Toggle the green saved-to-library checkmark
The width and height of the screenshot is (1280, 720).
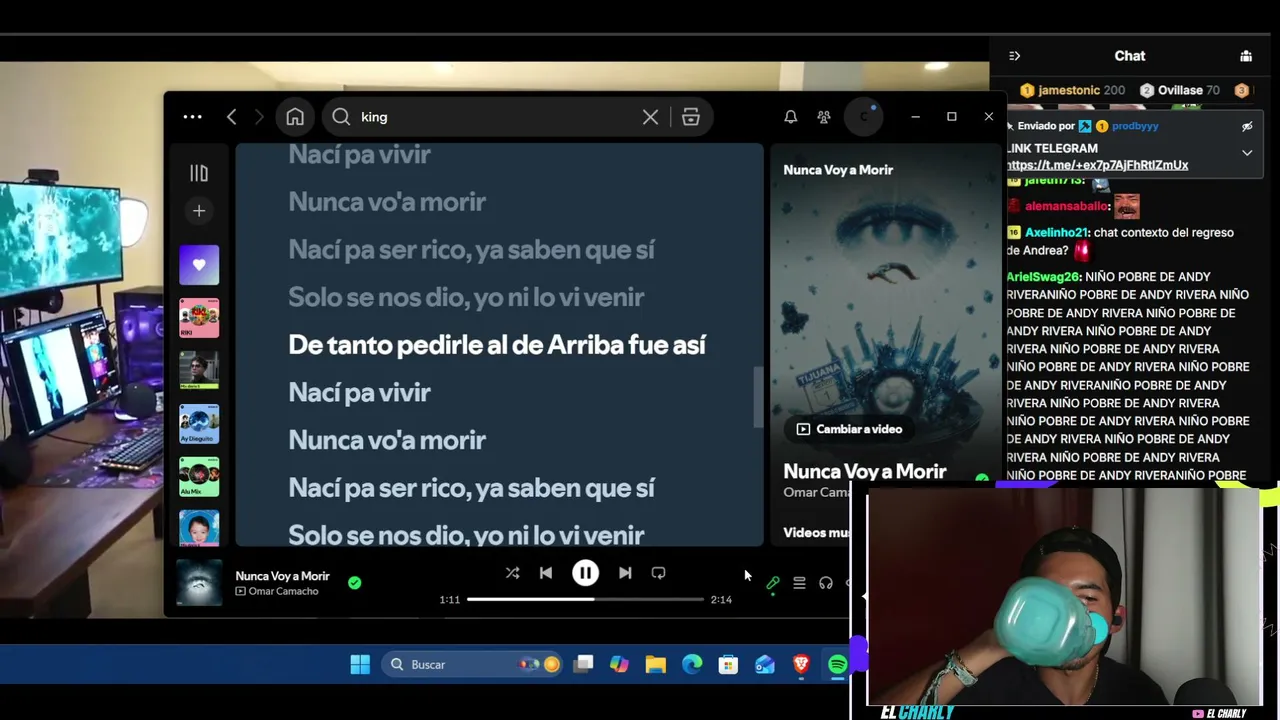pyautogui.click(x=354, y=582)
